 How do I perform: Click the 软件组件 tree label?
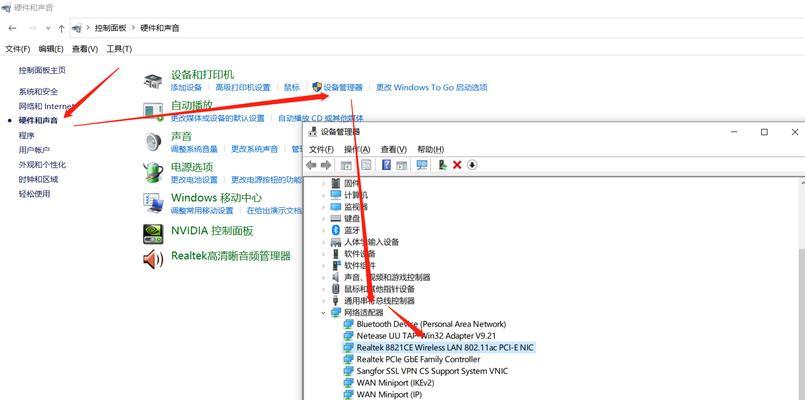point(360,265)
